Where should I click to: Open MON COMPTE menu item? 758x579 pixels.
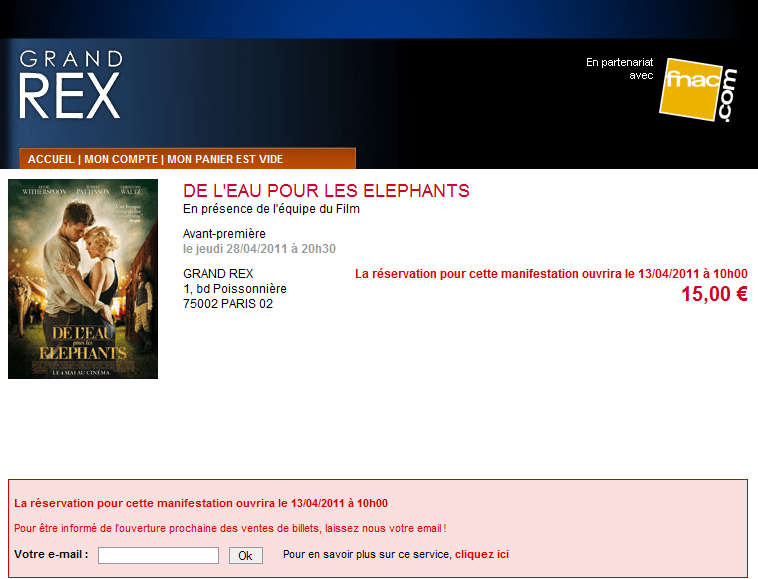(121, 159)
